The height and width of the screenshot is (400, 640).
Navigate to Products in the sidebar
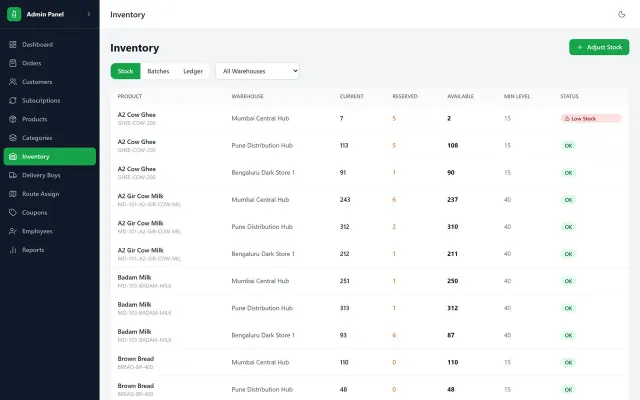click(x=50, y=119)
